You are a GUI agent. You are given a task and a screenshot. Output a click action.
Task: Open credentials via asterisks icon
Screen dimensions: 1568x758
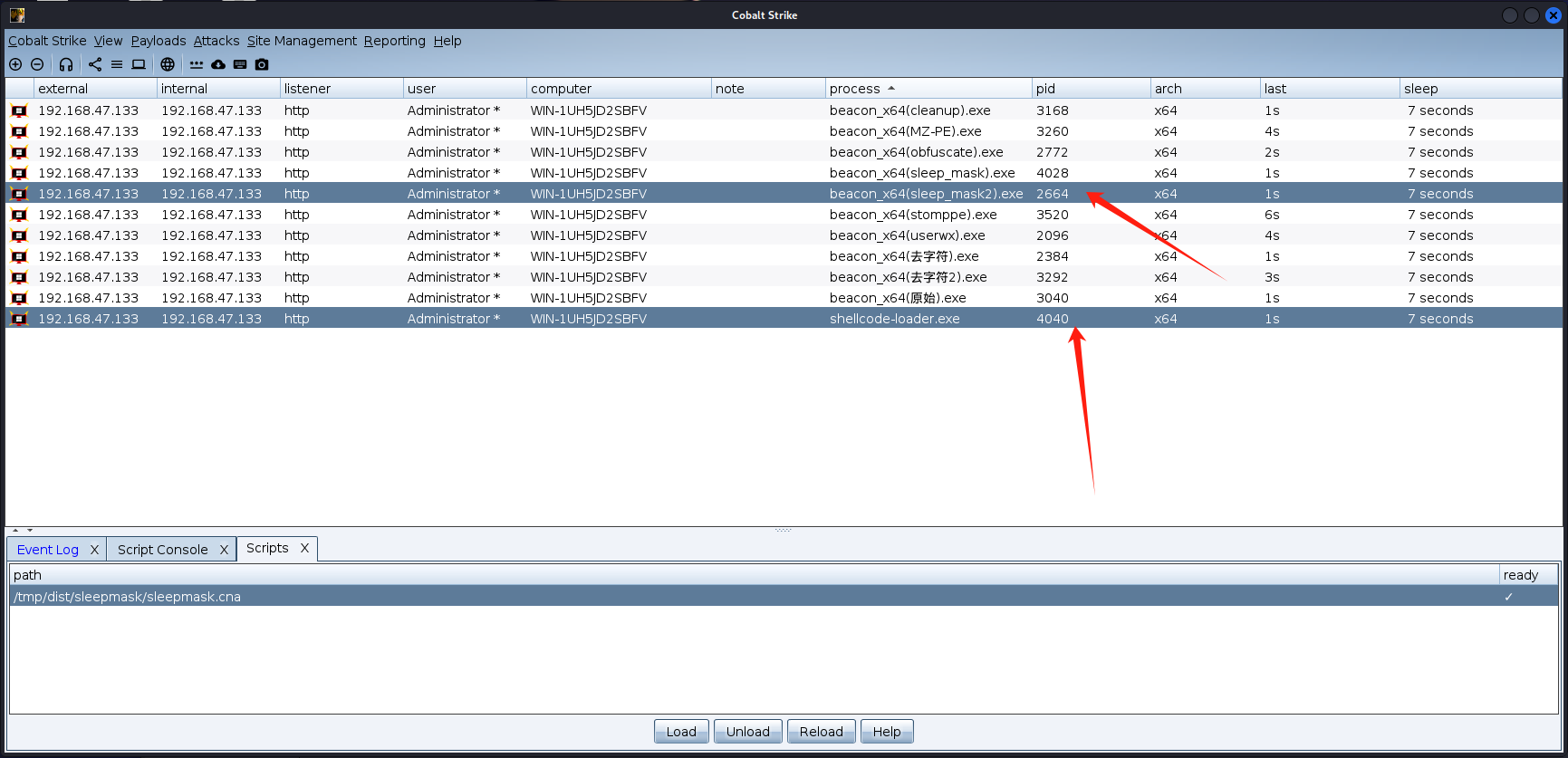click(x=197, y=64)
